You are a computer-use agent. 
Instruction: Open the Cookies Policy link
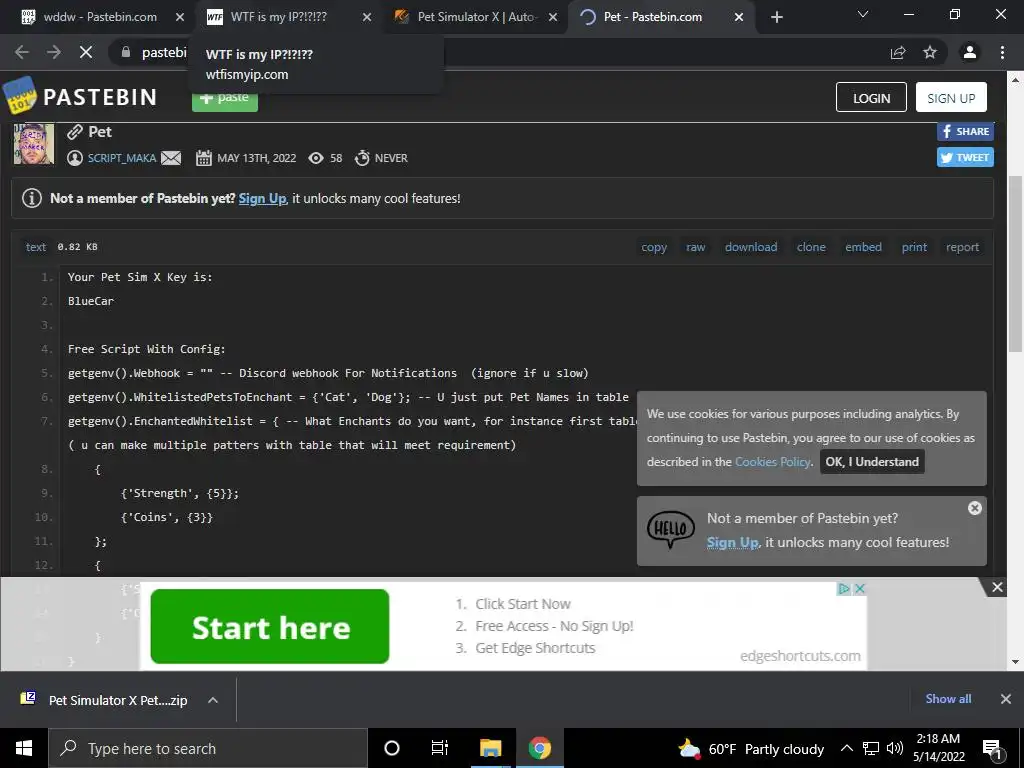(x=773, y=462)
